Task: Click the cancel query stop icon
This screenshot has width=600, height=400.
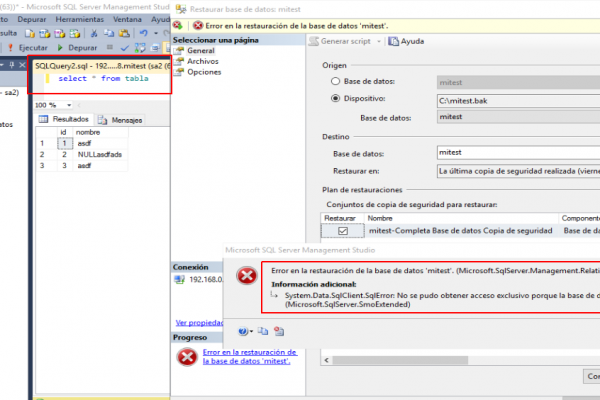Action: (x=110, y=47)
